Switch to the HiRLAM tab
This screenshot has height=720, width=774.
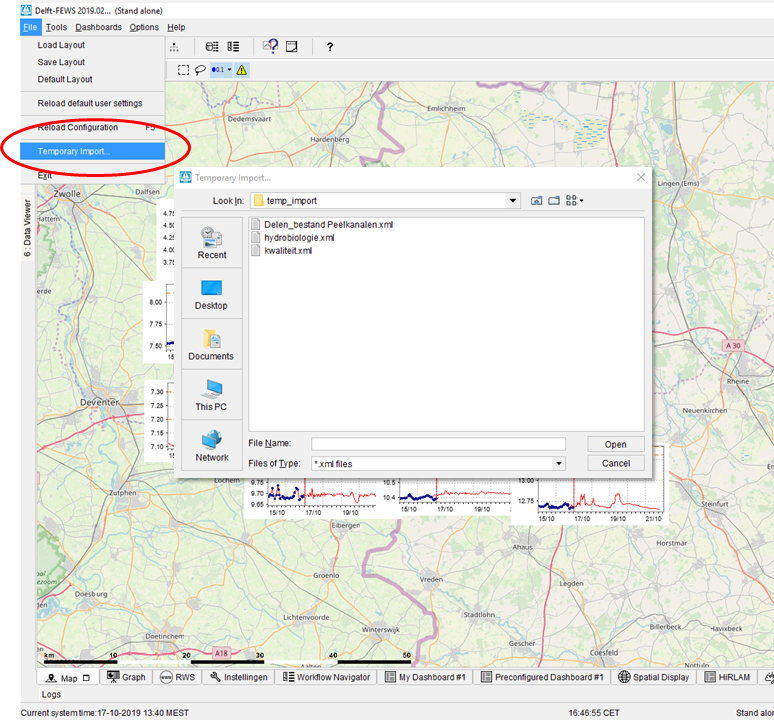point(727,677)
